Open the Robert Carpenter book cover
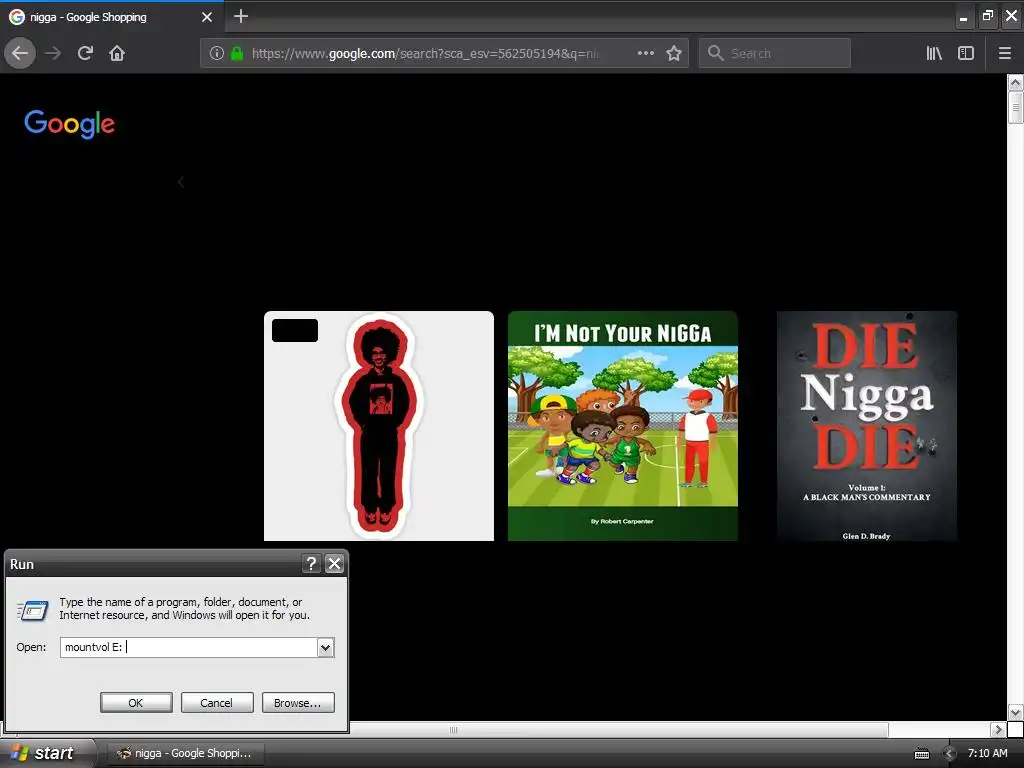 [623, 426]
